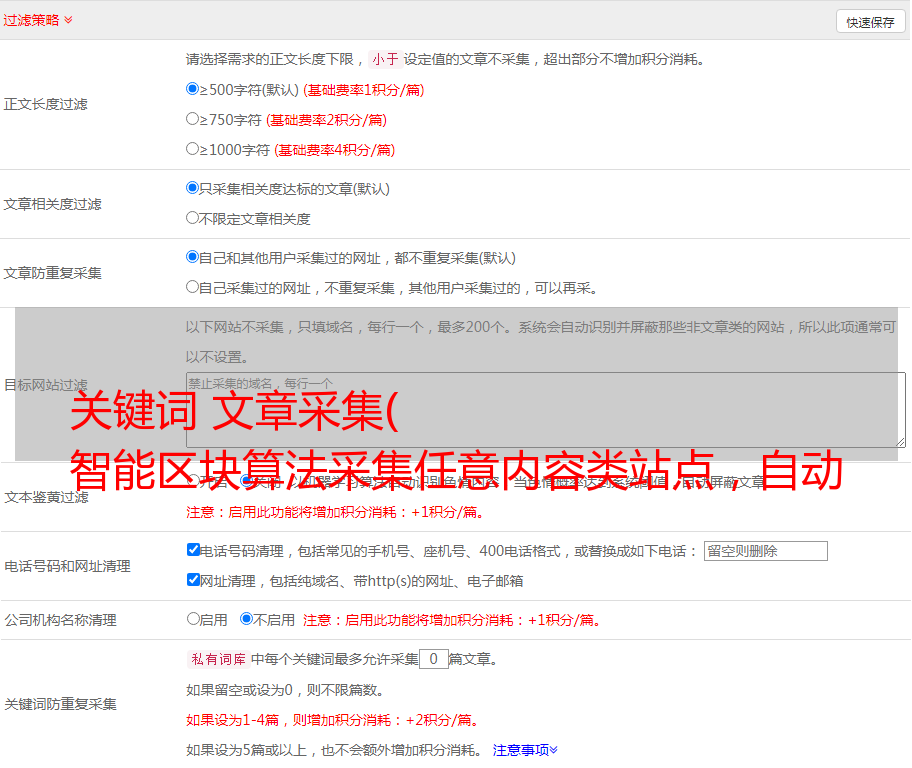
Task: Focus the 禁止采集的域名 textarea
Action: coord(546,410)
